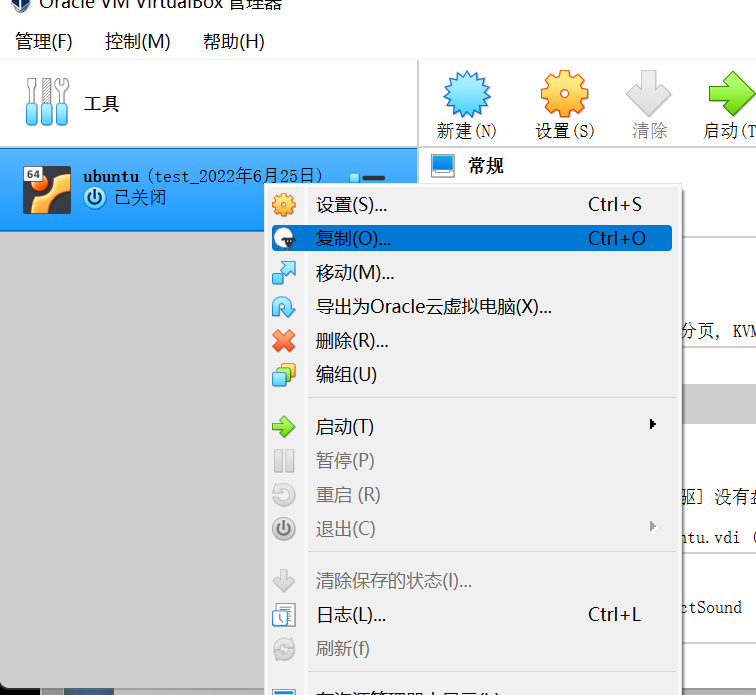
Task: Click the export icon for Oracle云虚拟电脑
Action: point(284,307)
